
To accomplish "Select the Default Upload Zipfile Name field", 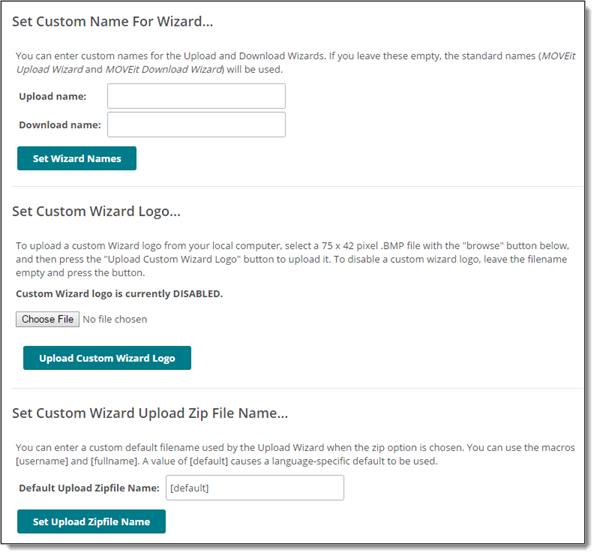I will (255, 488).
